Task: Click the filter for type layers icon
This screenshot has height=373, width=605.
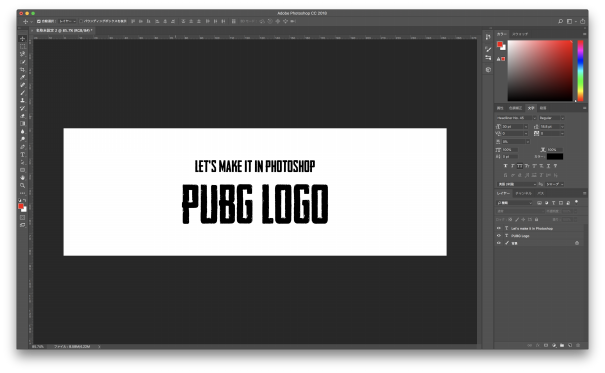Action: point(554,203)
